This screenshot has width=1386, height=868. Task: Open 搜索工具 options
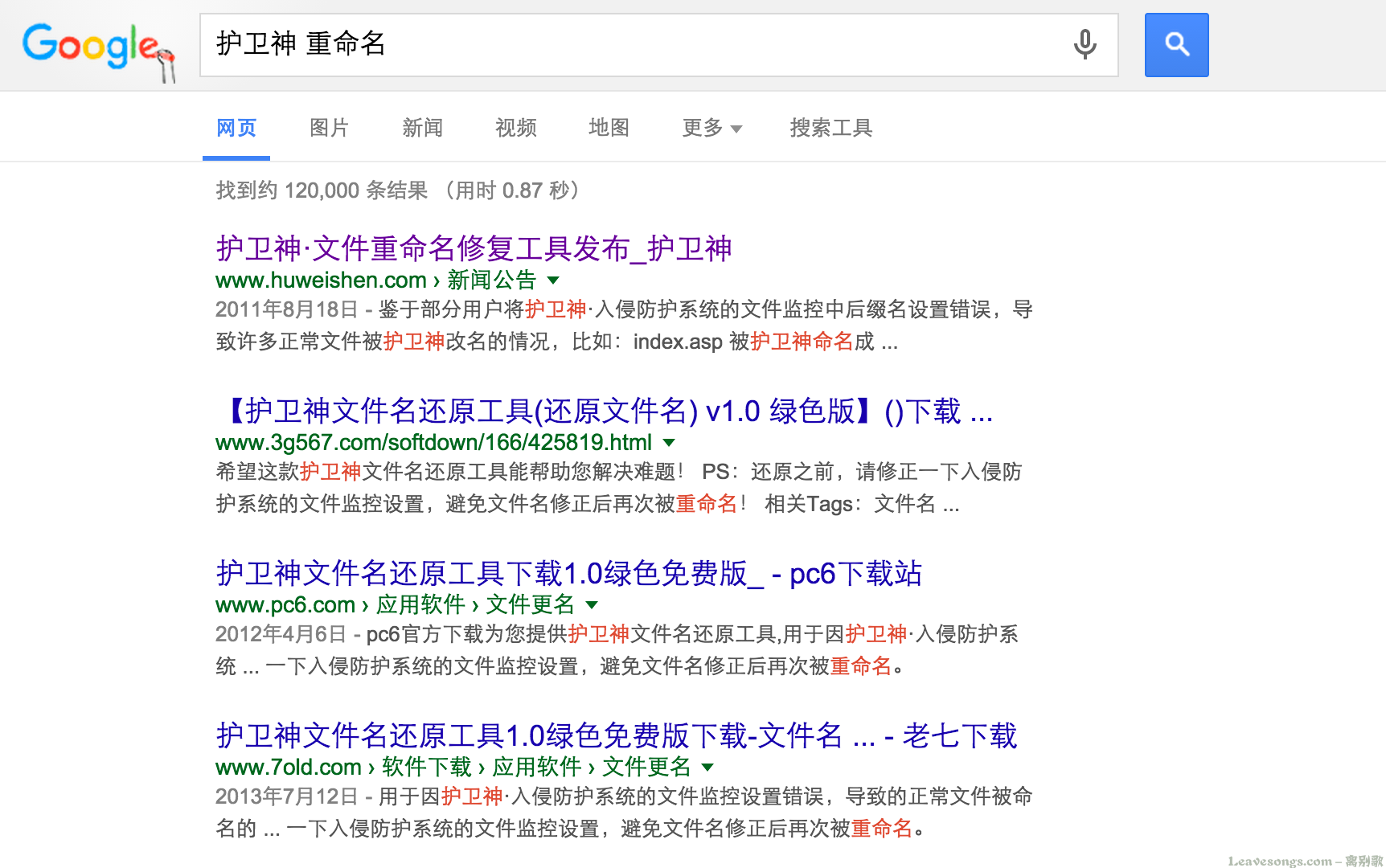[830, 128]
